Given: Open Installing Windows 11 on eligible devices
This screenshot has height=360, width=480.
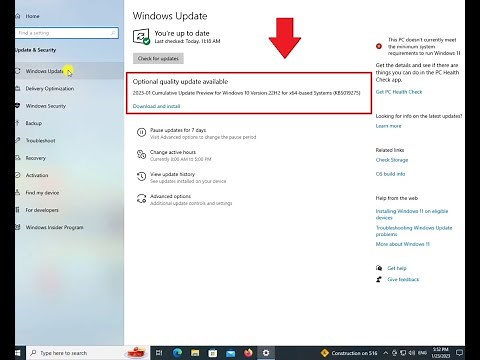Looking at the screenshot, I should 412,214.
